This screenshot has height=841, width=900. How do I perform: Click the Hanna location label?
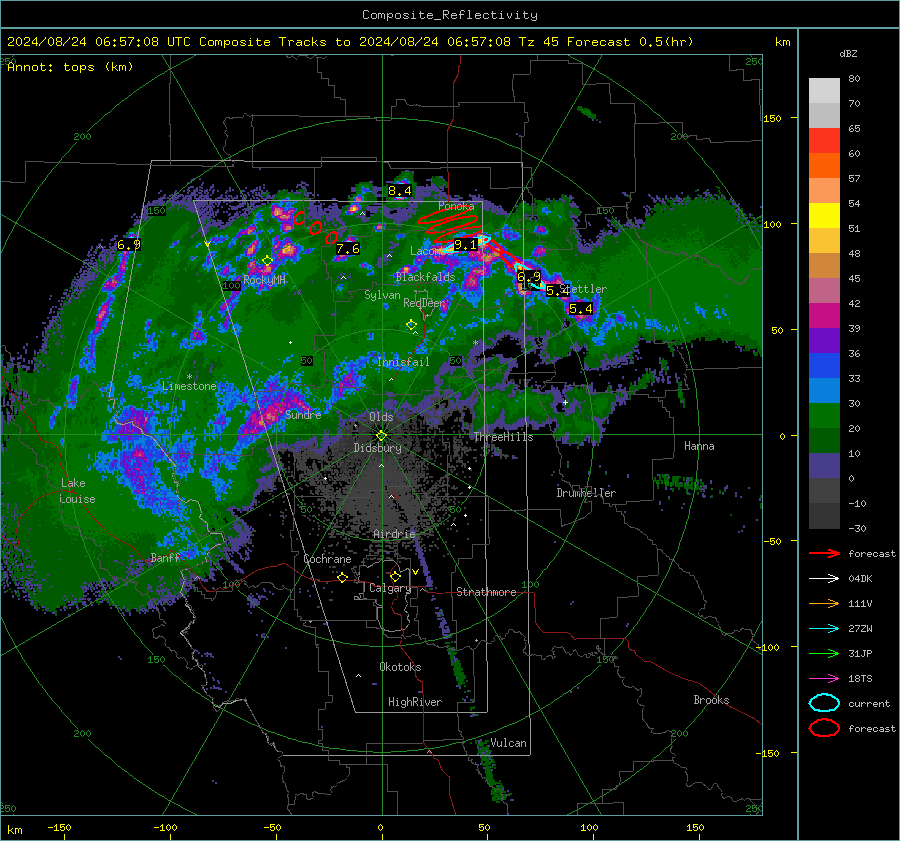(699, 446)
